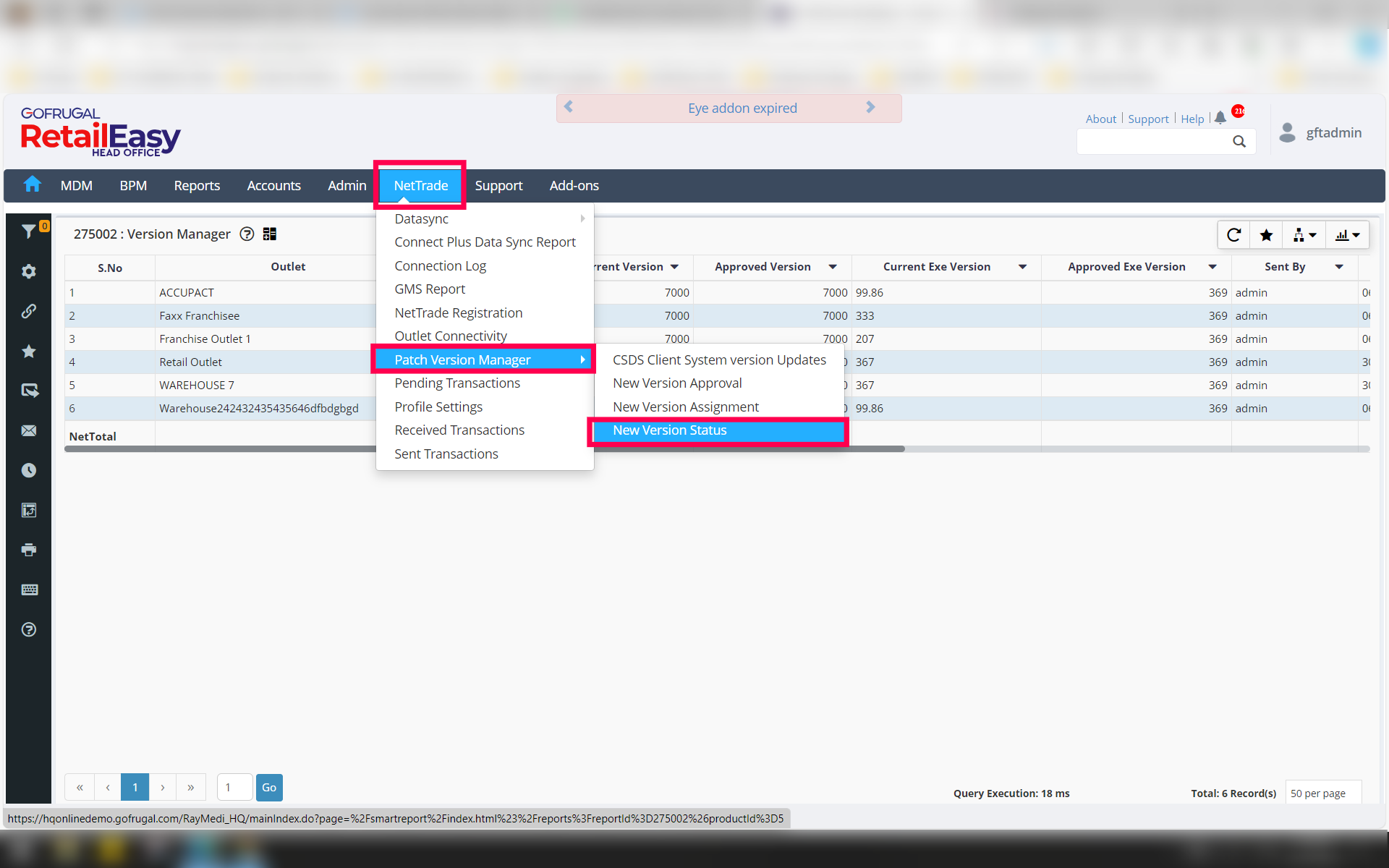Click the page number input field
This screenshot has width=1389, height=868.
coord(234,788)
